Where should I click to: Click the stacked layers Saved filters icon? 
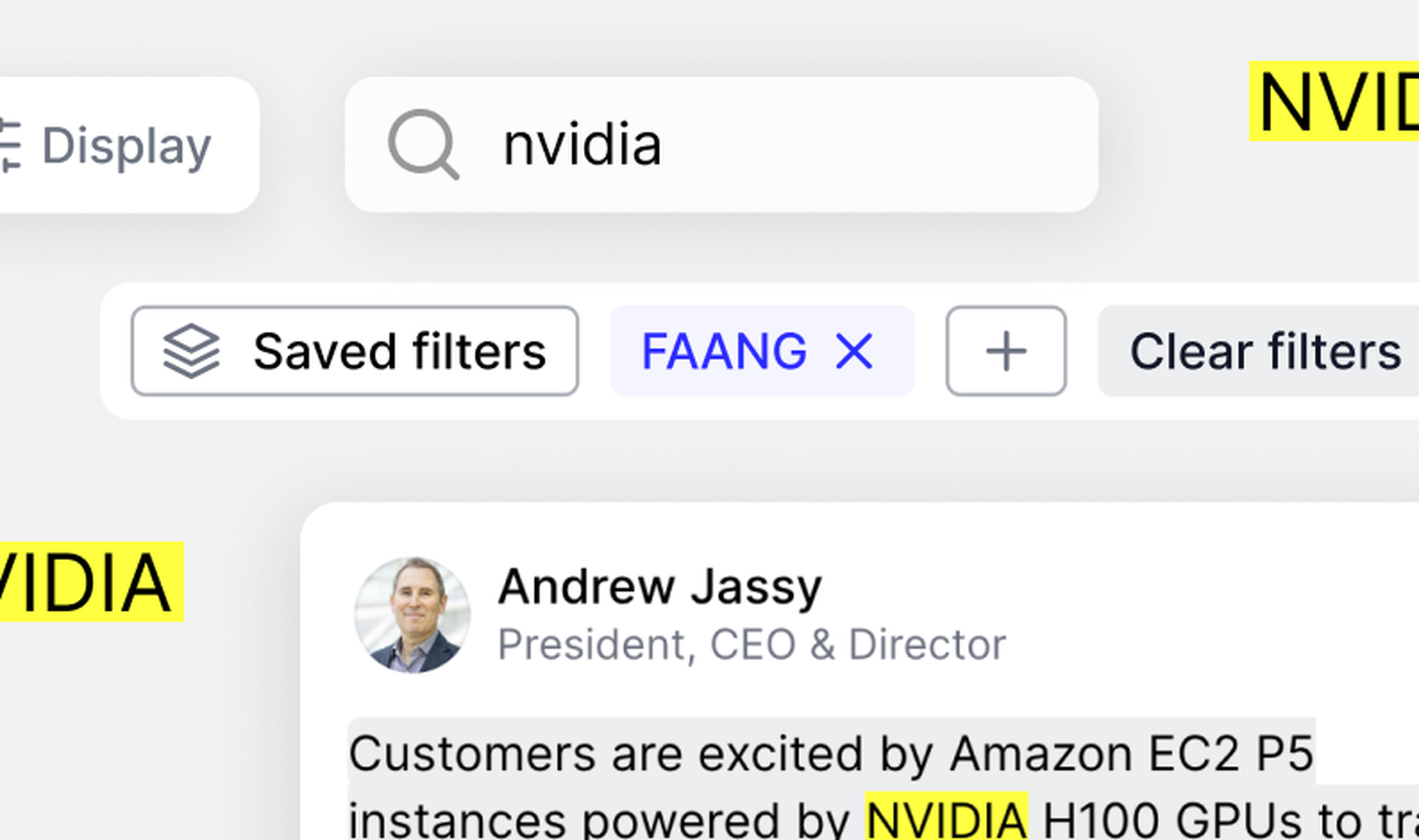click(x=191, y=351)
